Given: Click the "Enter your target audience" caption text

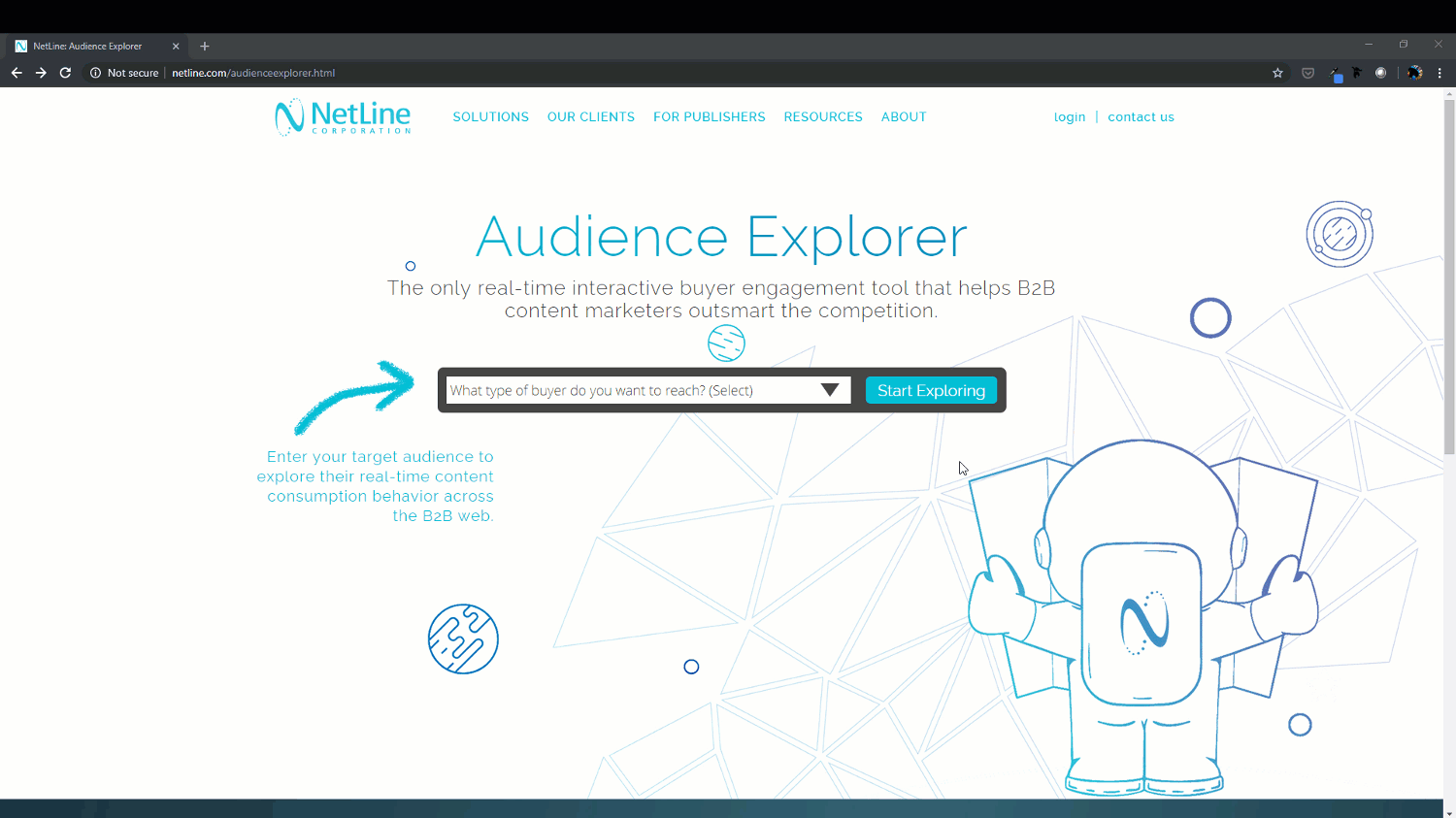Looking at the screenshot, I should [376, 486].
